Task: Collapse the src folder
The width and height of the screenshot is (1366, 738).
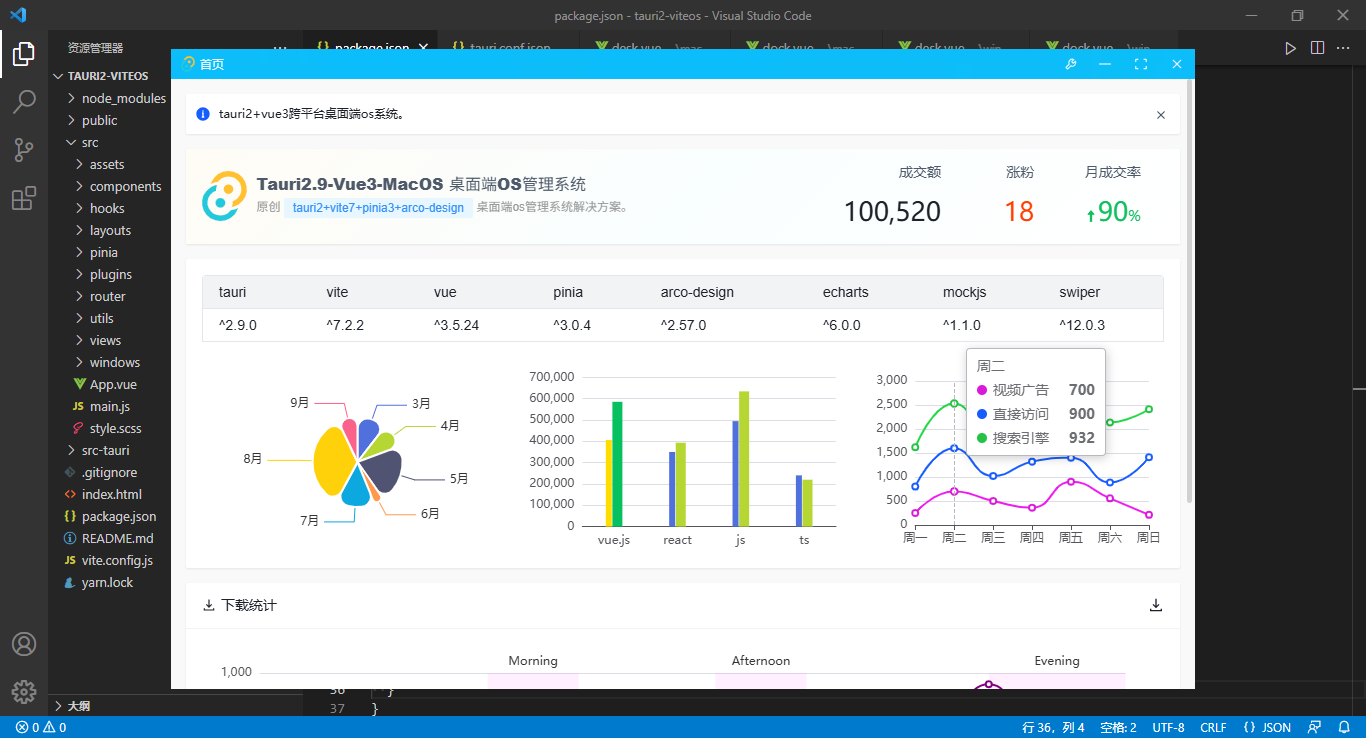Action: point(71,142)
